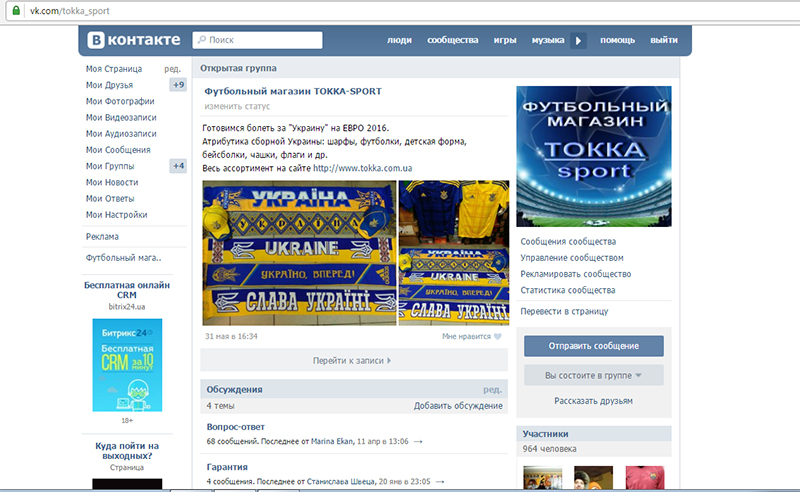Open Мои Друзья in the sidebar
Image resolution: width=800 pixels, height=492 pixels.
click(109, 85)
